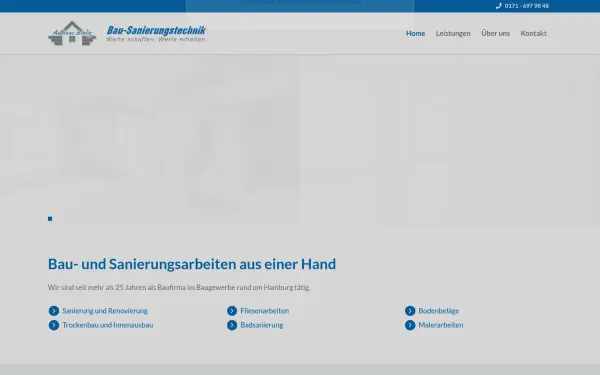Open the Trockenbau und Innenausbau link
The width and height of the screenshot is (600, 375).
108,325
